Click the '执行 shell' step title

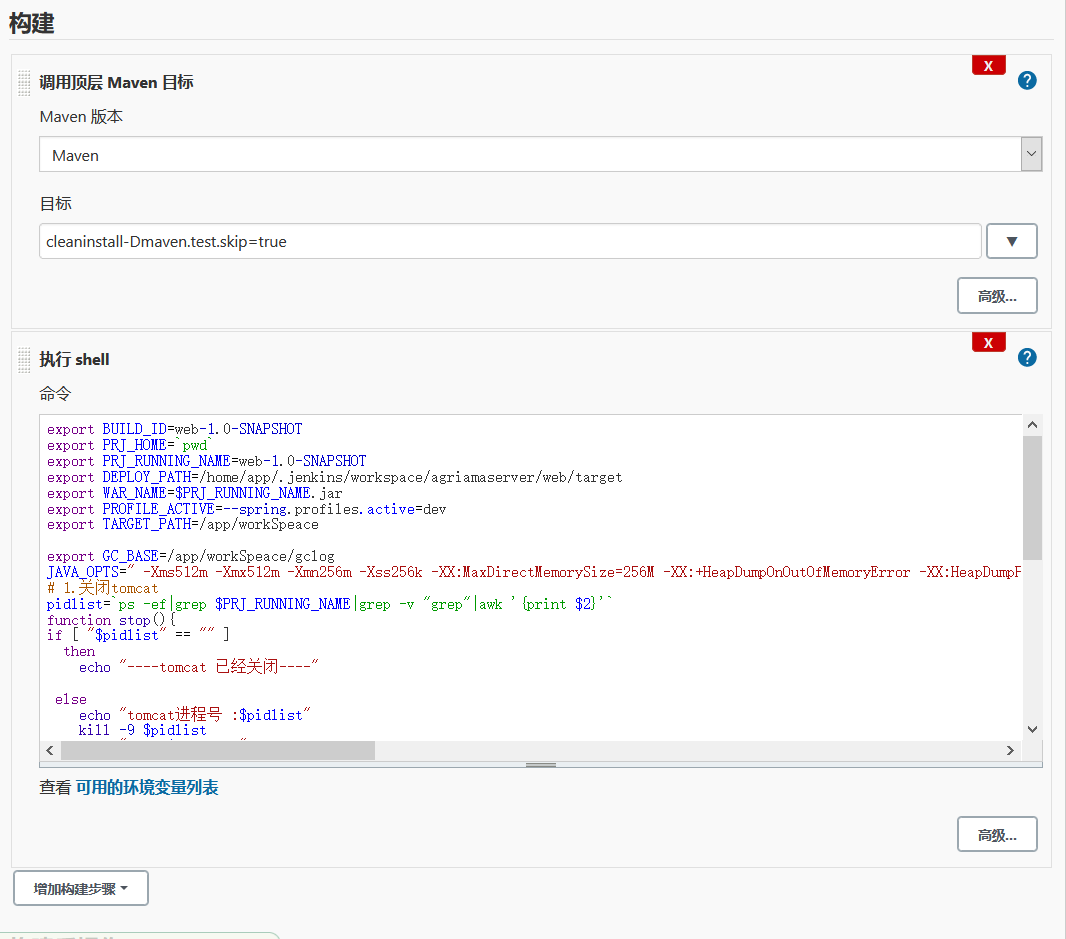pyautogui.click(x=74, y=359)
